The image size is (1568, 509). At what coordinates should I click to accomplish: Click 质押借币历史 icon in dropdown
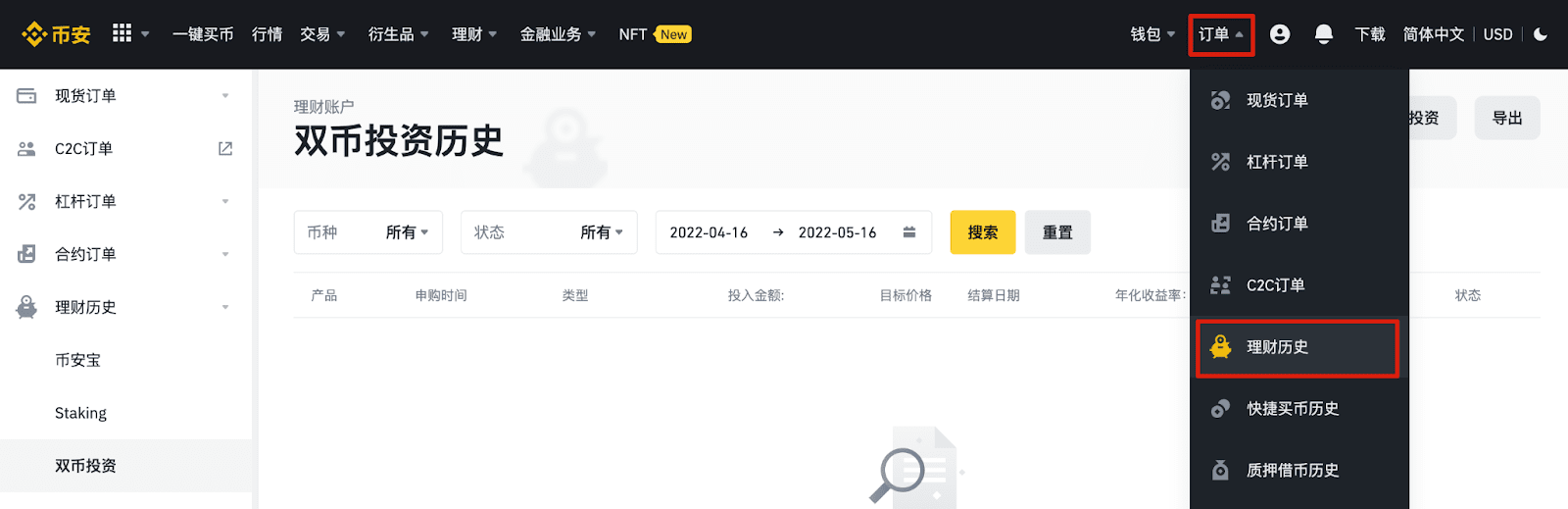coord(1220,471)
